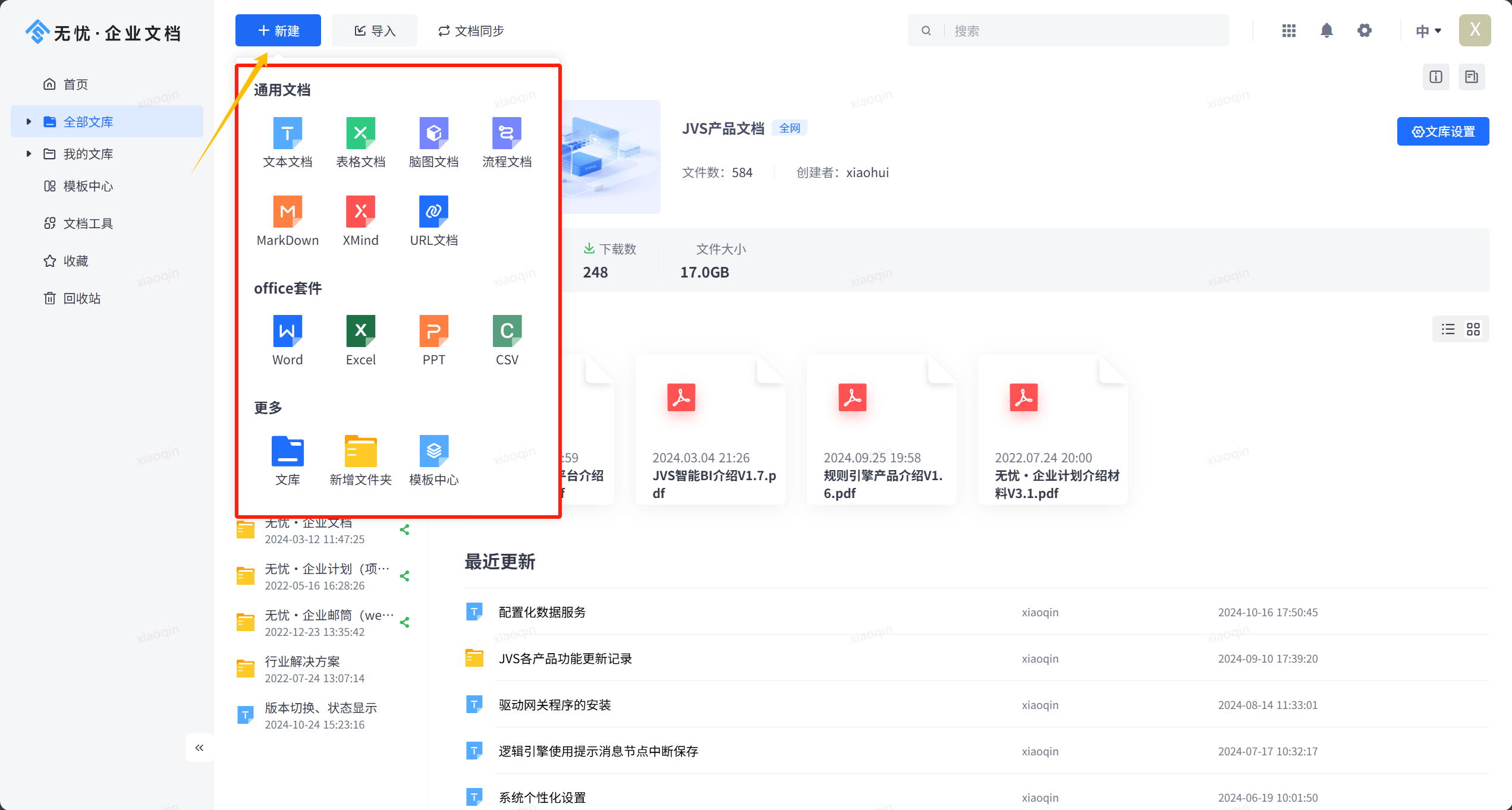Viewport: 1512px width, 810px height.
Task: Click the 文库设置 button
Action: [x=1443, y=131]
